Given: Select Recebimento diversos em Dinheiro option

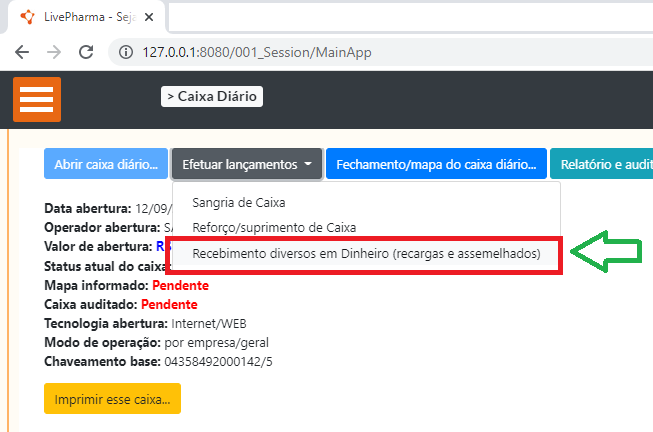Looking at the screenshot, I should (365, 254).
